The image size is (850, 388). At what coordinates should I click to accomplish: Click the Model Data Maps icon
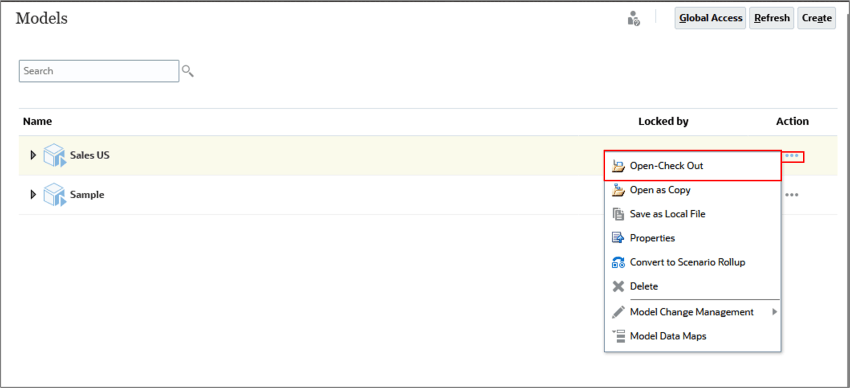tap(618, 336)
